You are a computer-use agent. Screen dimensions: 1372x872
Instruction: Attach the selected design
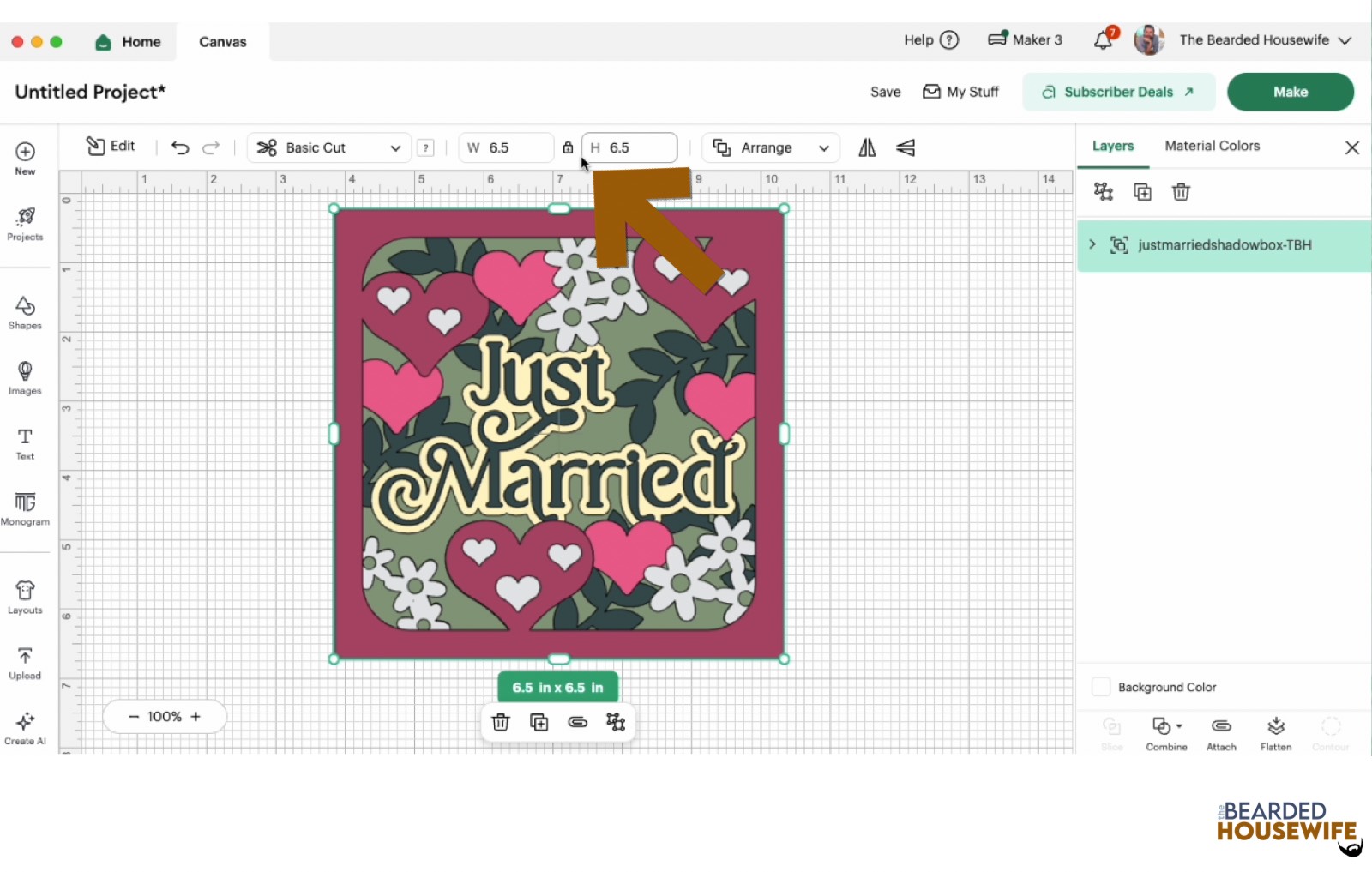(x=1221, y=733)
